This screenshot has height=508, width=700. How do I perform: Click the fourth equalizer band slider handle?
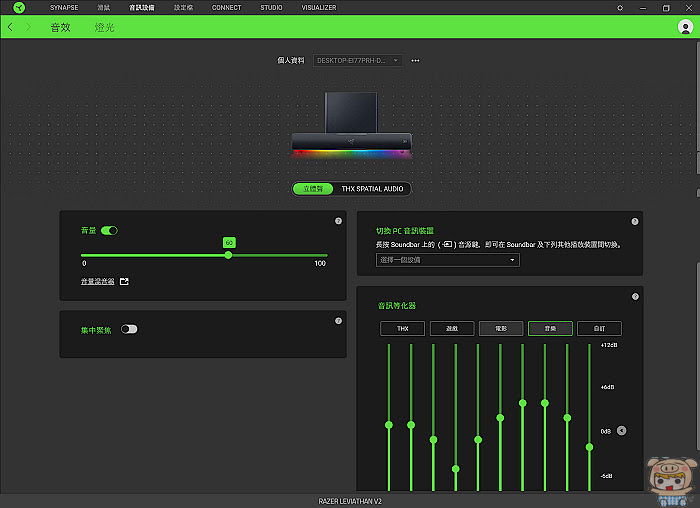[455, 469]
